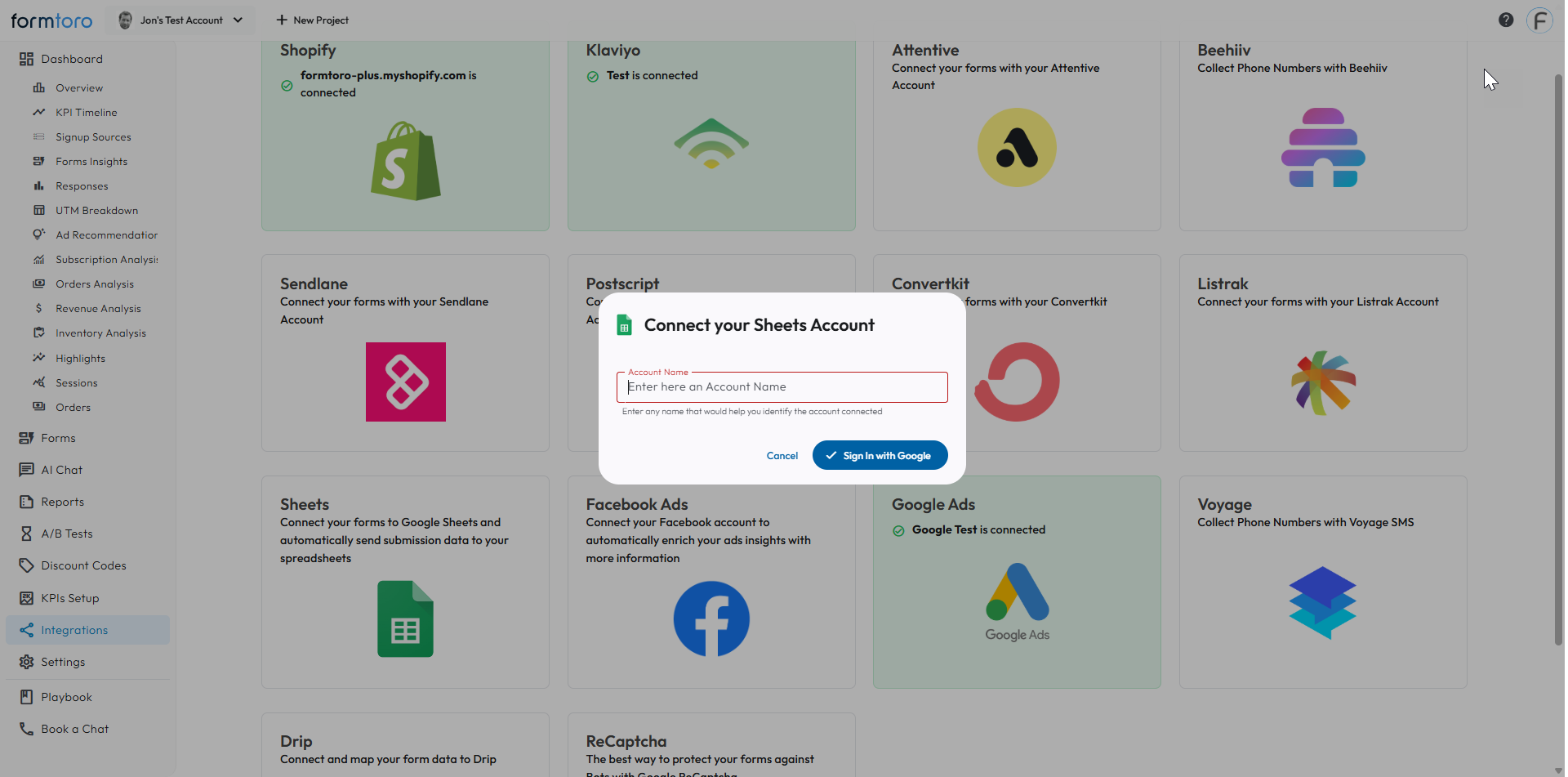Open the Drip integration card

pyautogui.click(x=405, y=744)
